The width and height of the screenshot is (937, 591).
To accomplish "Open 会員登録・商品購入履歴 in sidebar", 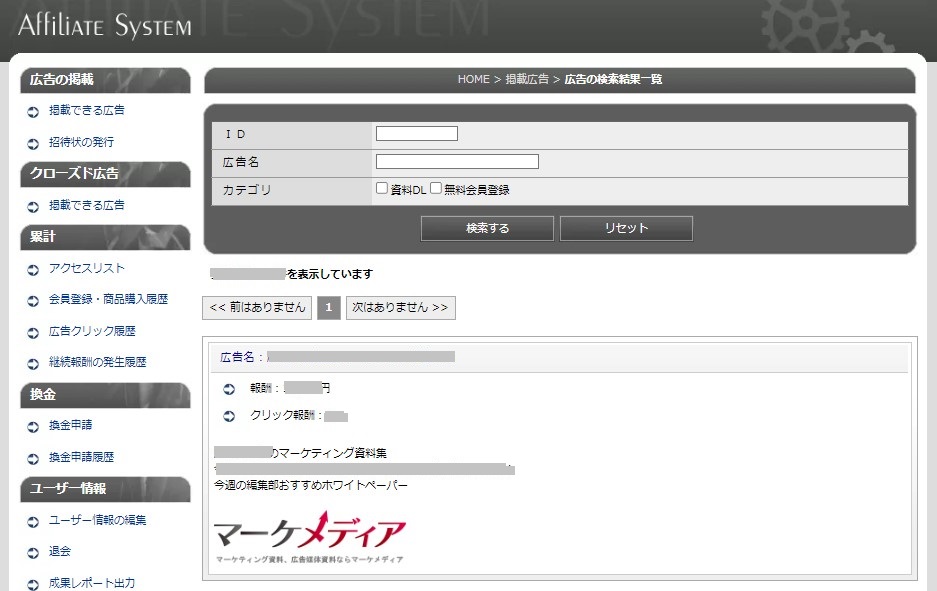I will click(108, 300).
